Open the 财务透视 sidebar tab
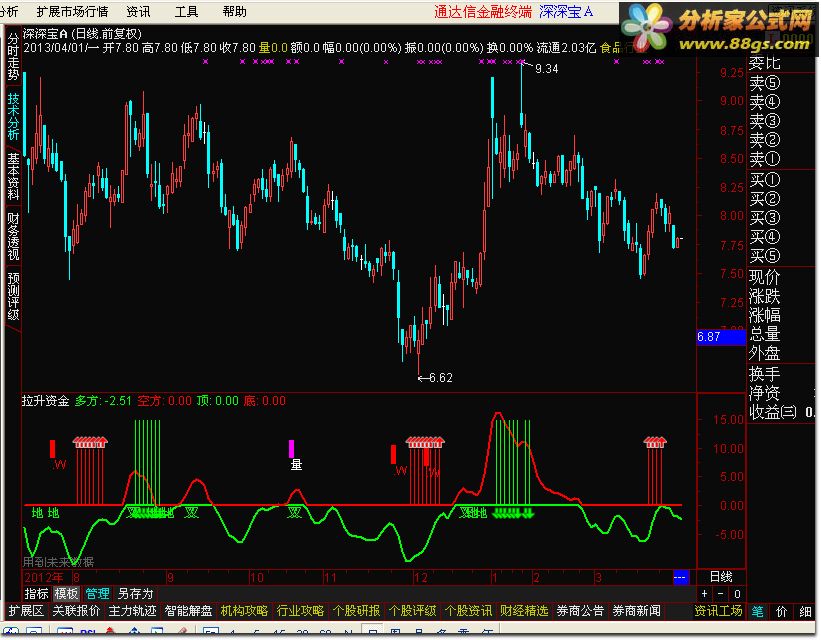 pyautogui.click(x=13, y=236)
